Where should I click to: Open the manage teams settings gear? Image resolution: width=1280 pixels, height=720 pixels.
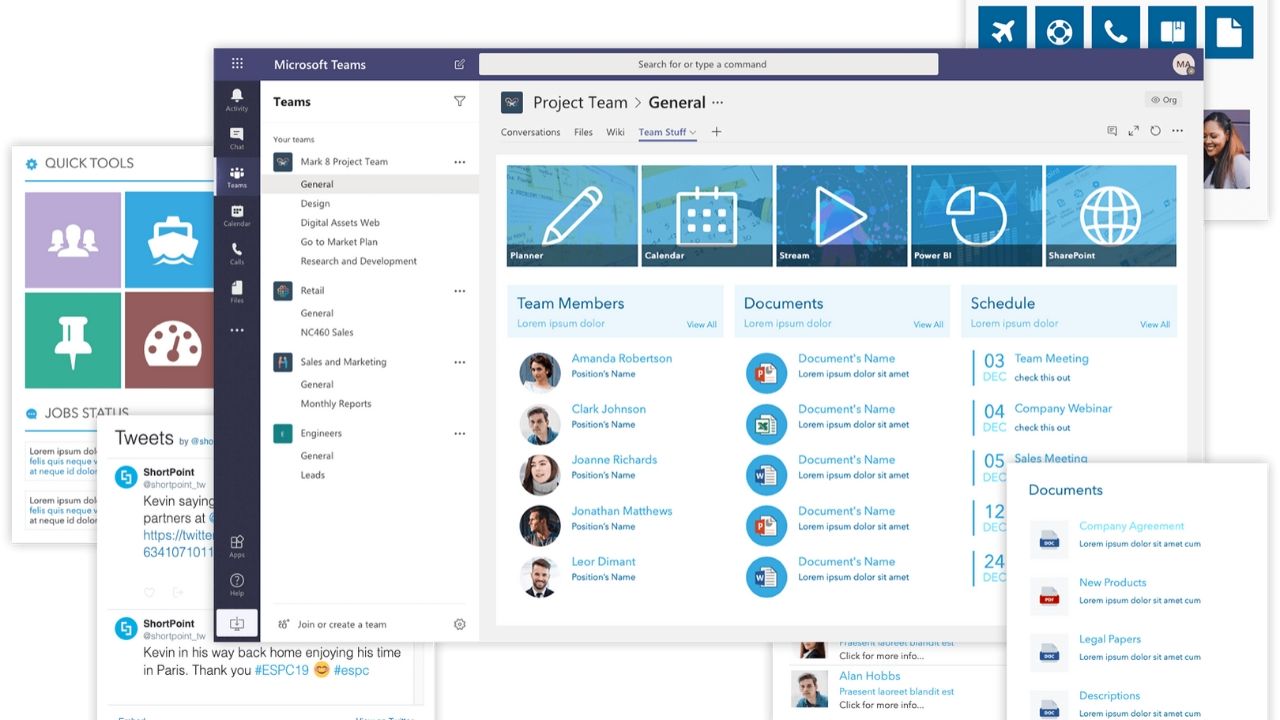tap(460, 624)
